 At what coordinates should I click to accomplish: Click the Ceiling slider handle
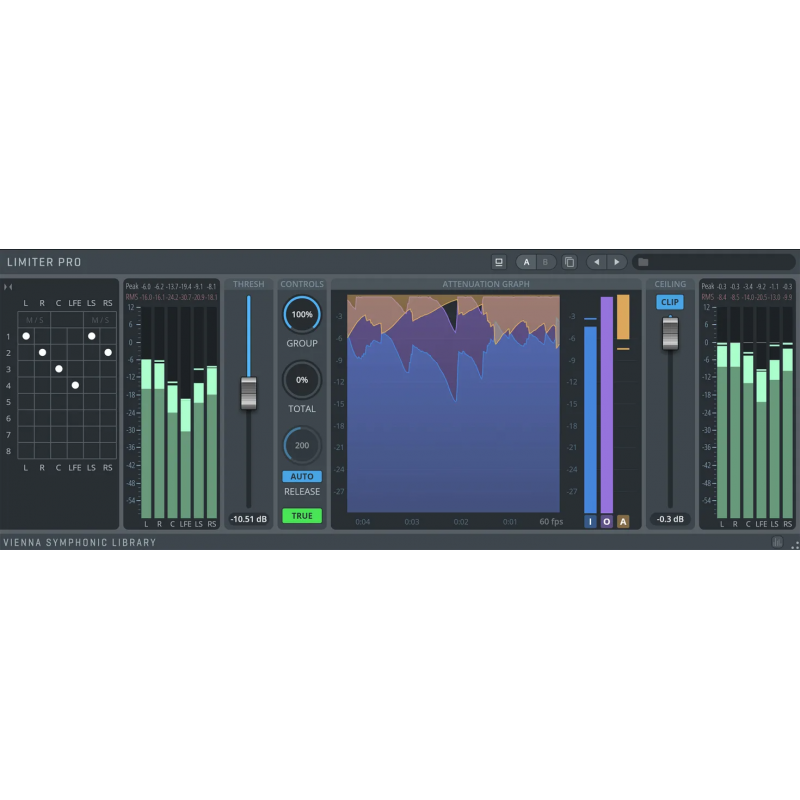[670, 332]
